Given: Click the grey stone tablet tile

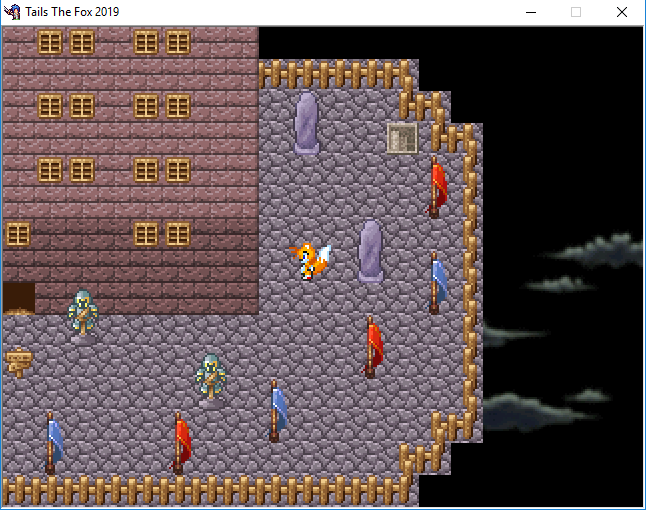Looking at the screenshot, I should click(x=403, y=138).
